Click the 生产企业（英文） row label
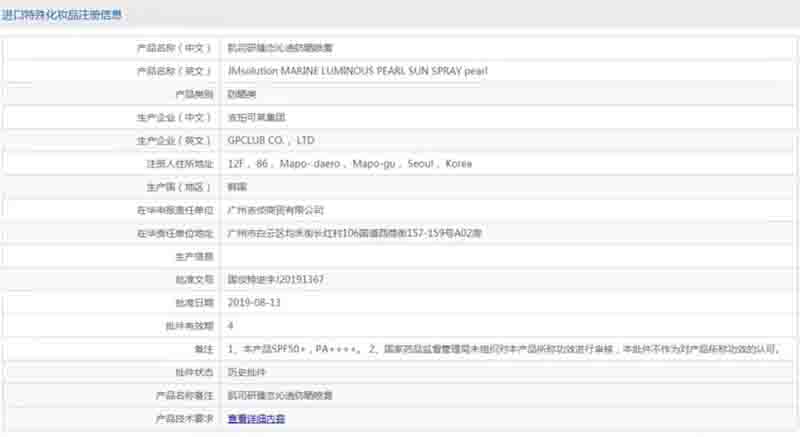This screenshot has width=800, height=437. [174, 140]
